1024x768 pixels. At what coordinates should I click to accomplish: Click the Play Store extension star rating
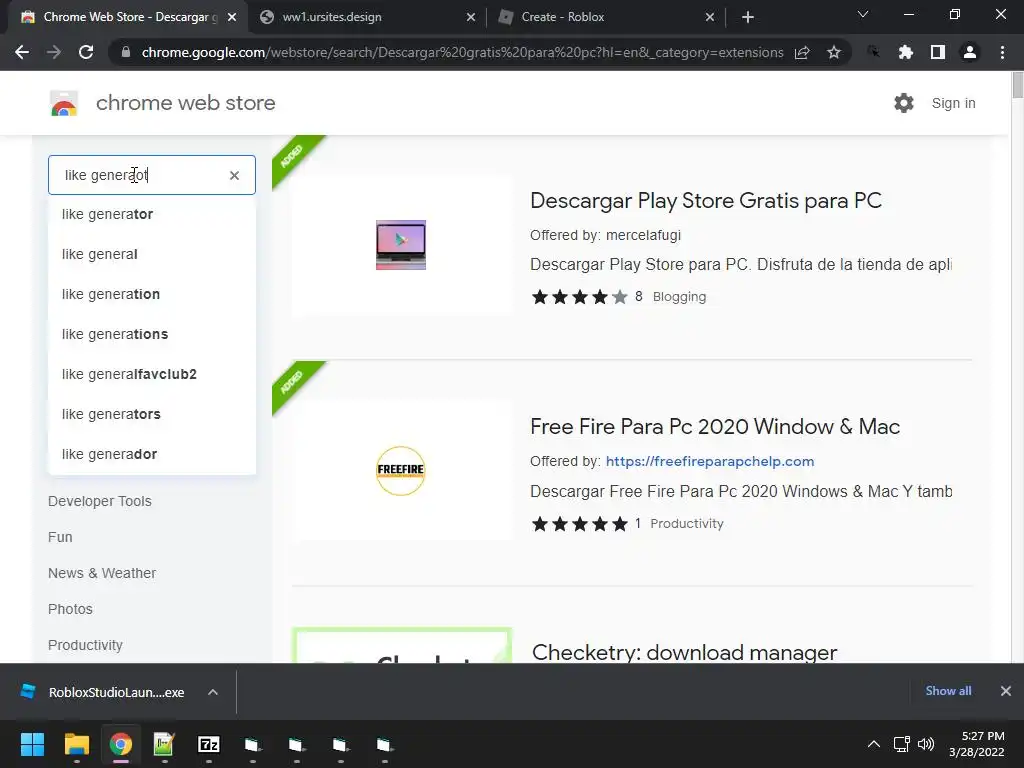[579, 297]
